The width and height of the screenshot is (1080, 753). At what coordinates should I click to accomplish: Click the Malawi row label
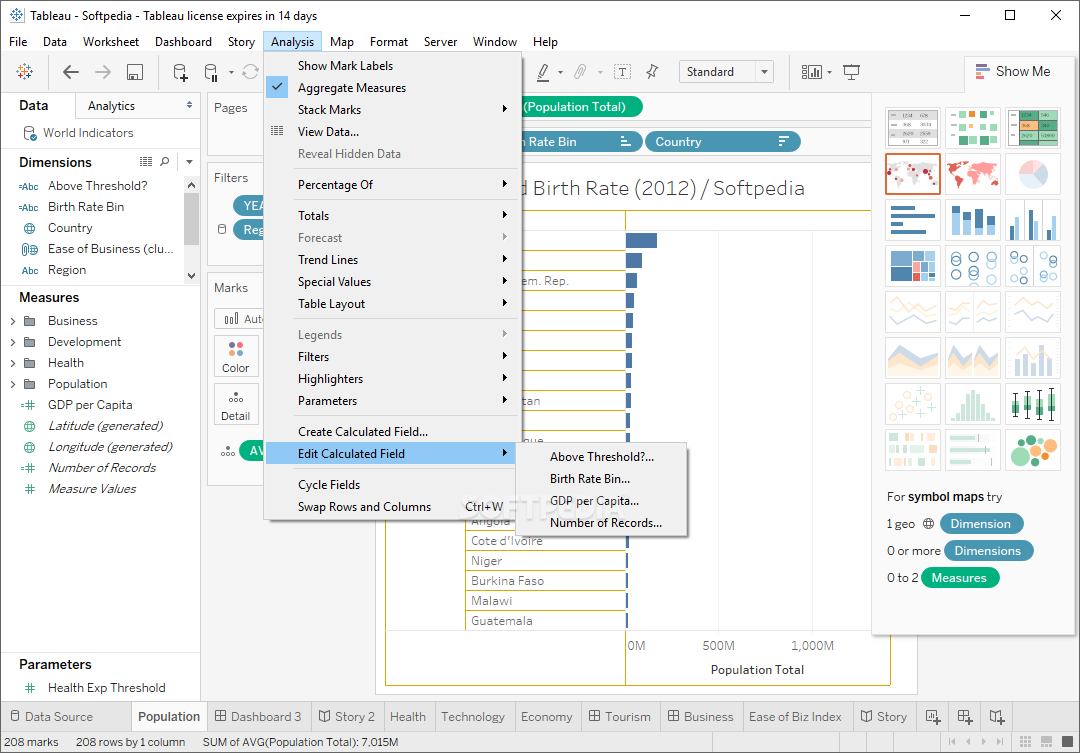point(491,601)
